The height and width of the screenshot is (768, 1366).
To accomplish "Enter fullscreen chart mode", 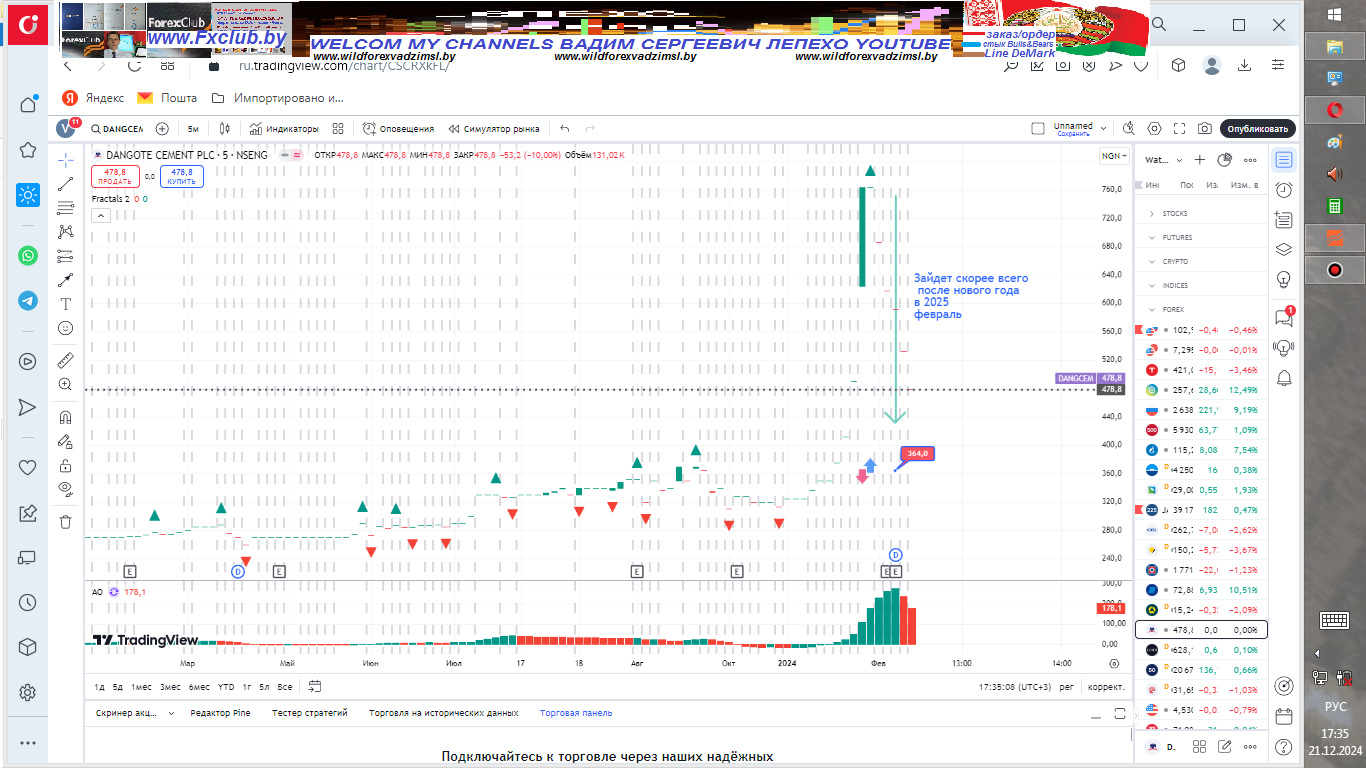I will tap(1180, 129).
